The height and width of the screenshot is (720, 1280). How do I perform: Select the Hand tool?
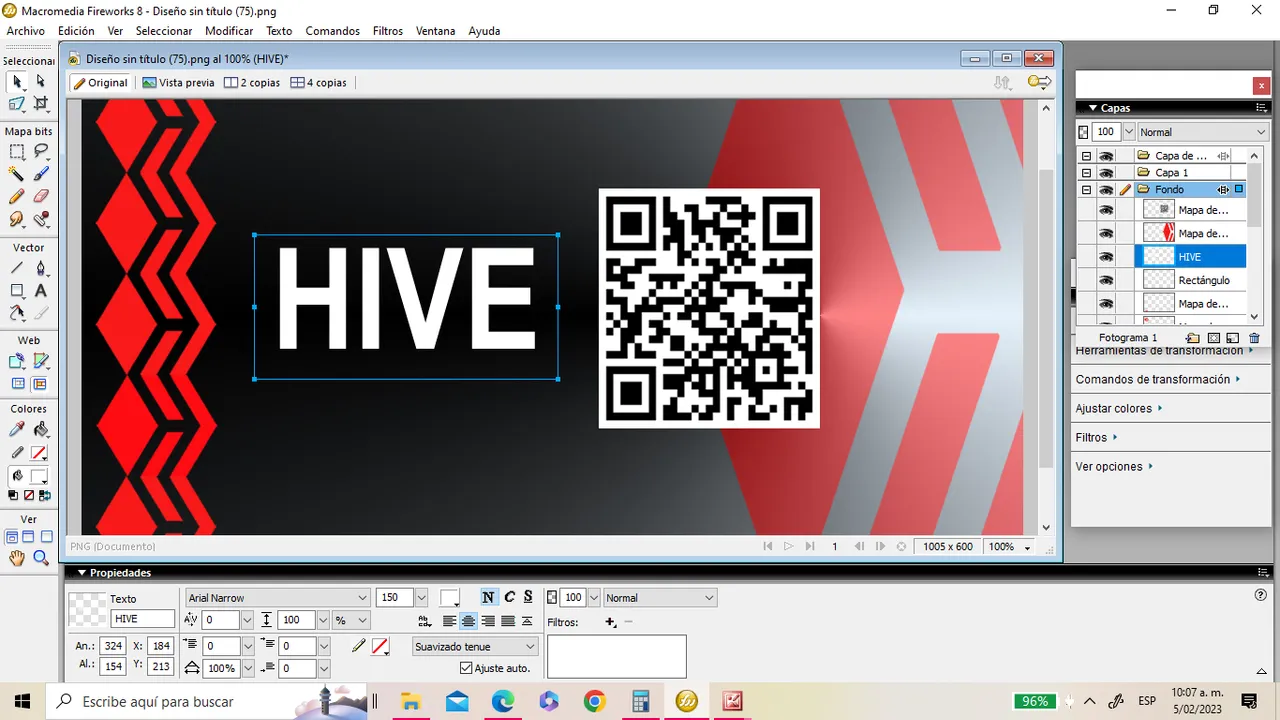17,558
